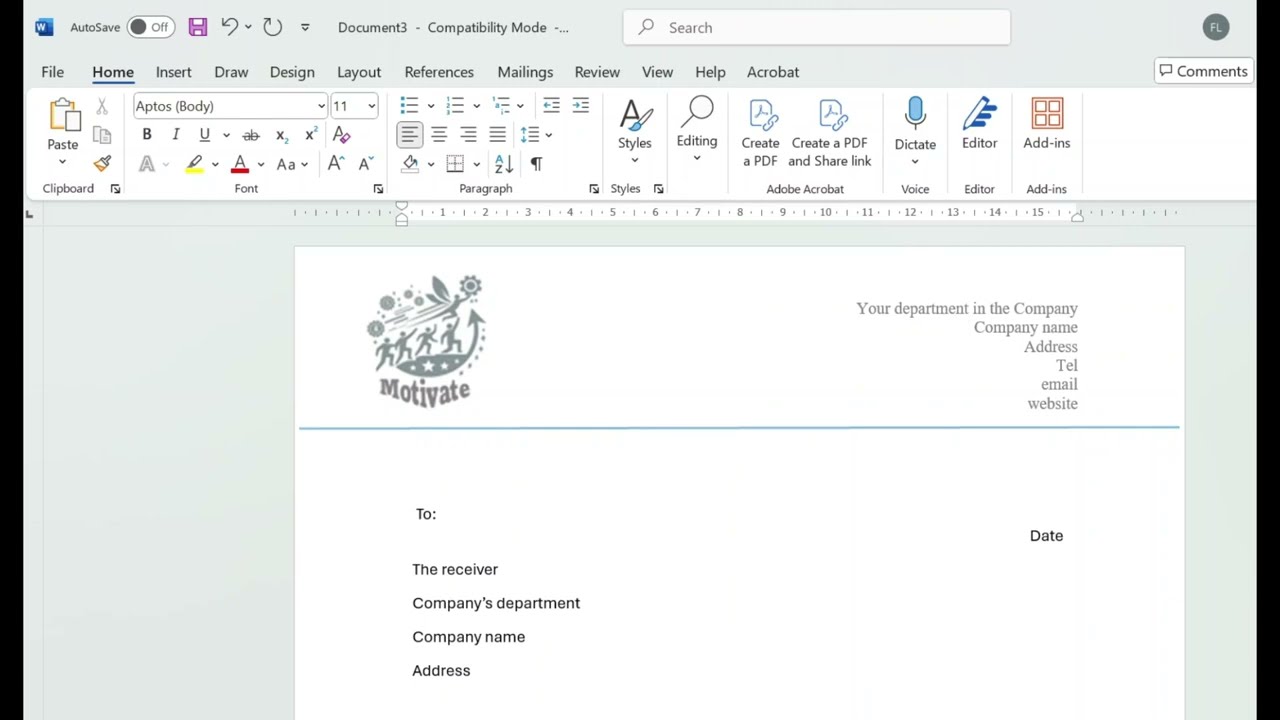The image size is (1280, 720).
Task: Increase paragraph indent
Action: point(580,106)
